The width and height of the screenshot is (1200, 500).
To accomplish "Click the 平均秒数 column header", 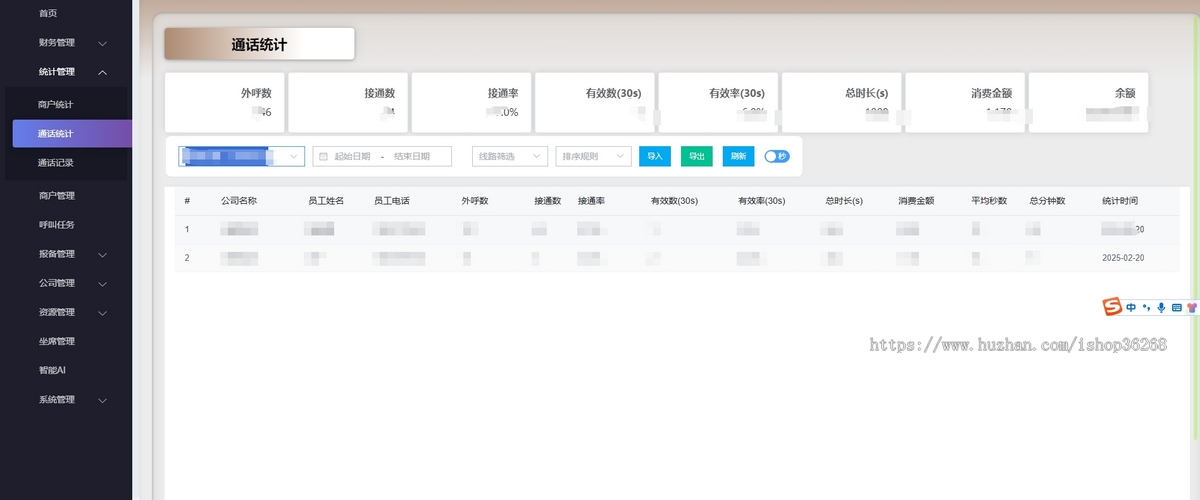I will pyautogui.click(x=989, y=201).
